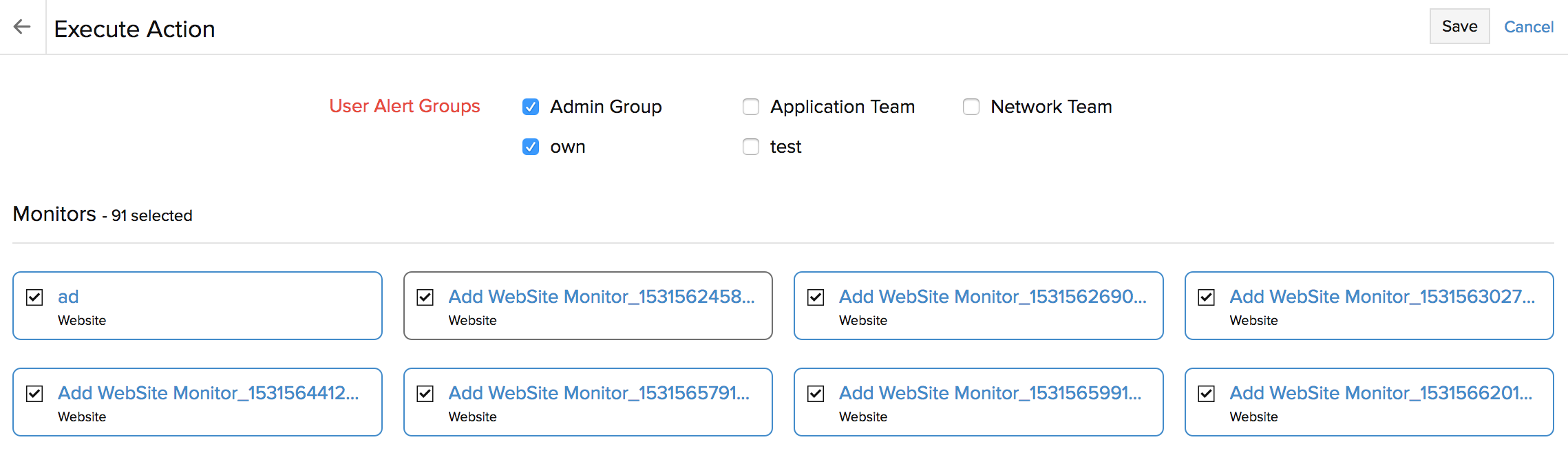Uncheck monitor 1531565991 checkbox
The image size is (1568, 453).
[816, 394]
